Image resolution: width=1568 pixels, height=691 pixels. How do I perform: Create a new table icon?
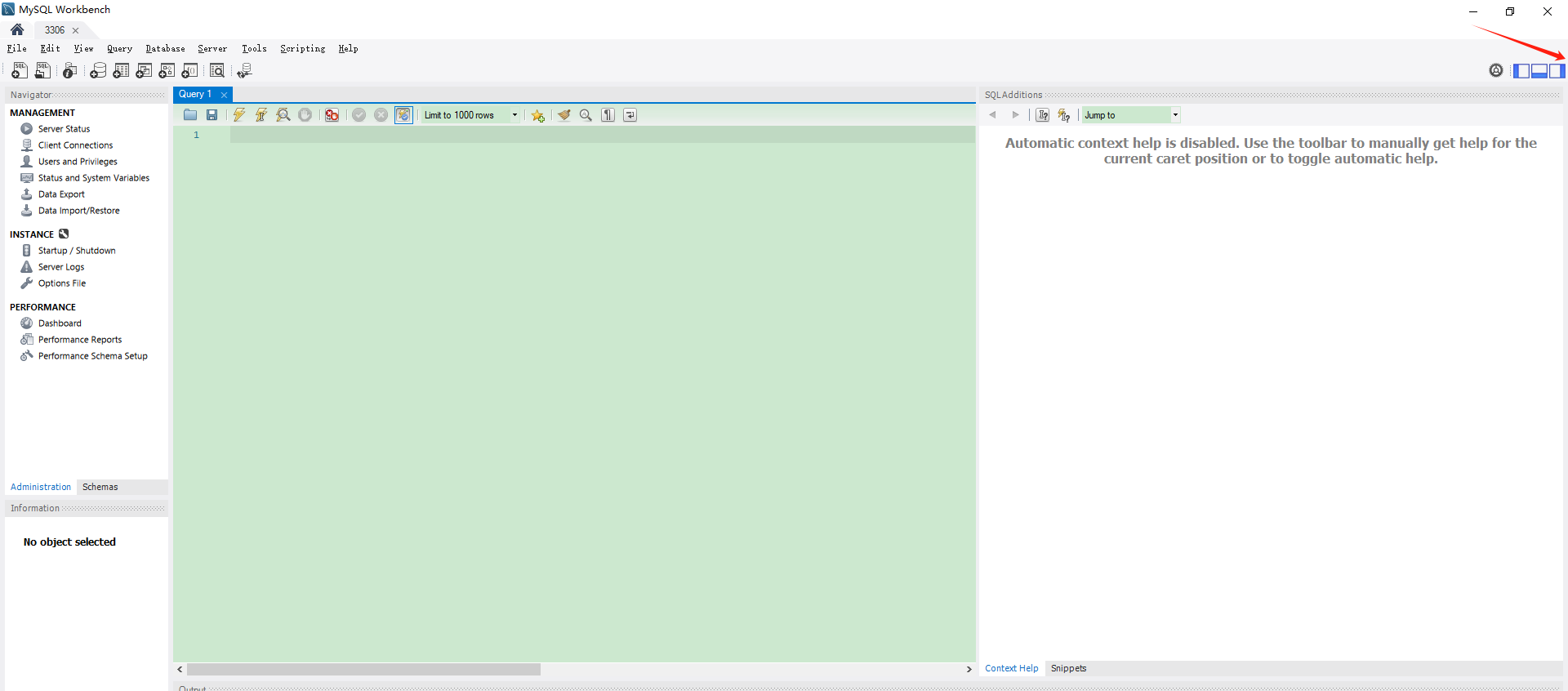click(x=121, y=71)
